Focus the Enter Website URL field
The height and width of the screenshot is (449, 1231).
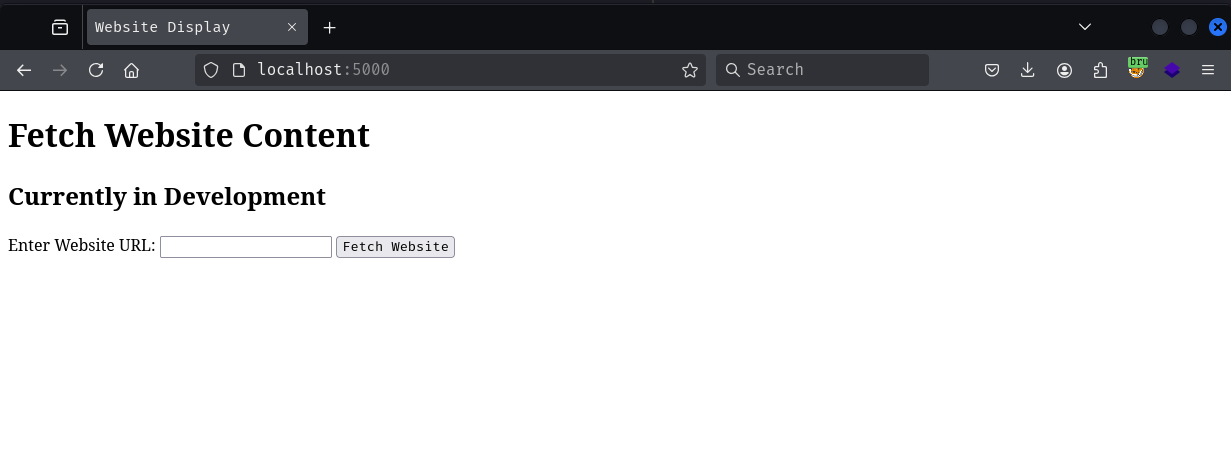tap(246, 247)
